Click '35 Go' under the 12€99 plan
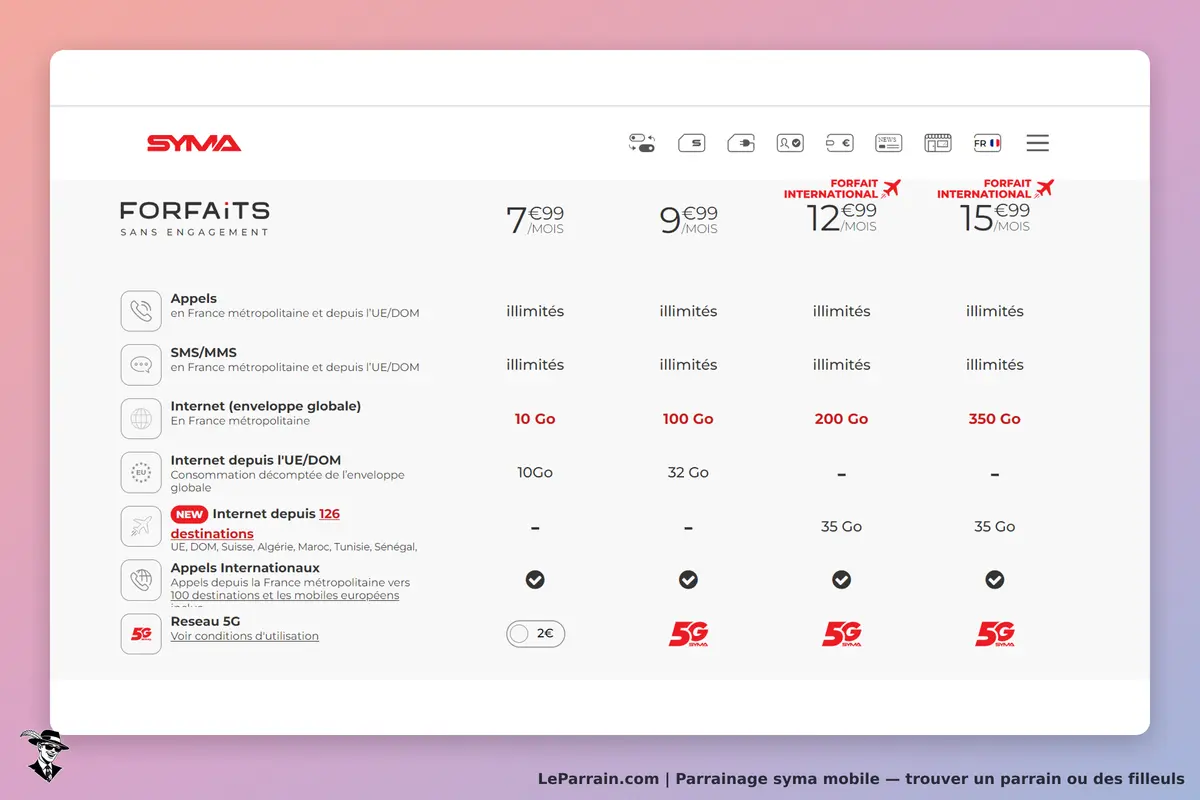Image resolution: width=1200 pixels, height=800 pixels. coord(842,527)
